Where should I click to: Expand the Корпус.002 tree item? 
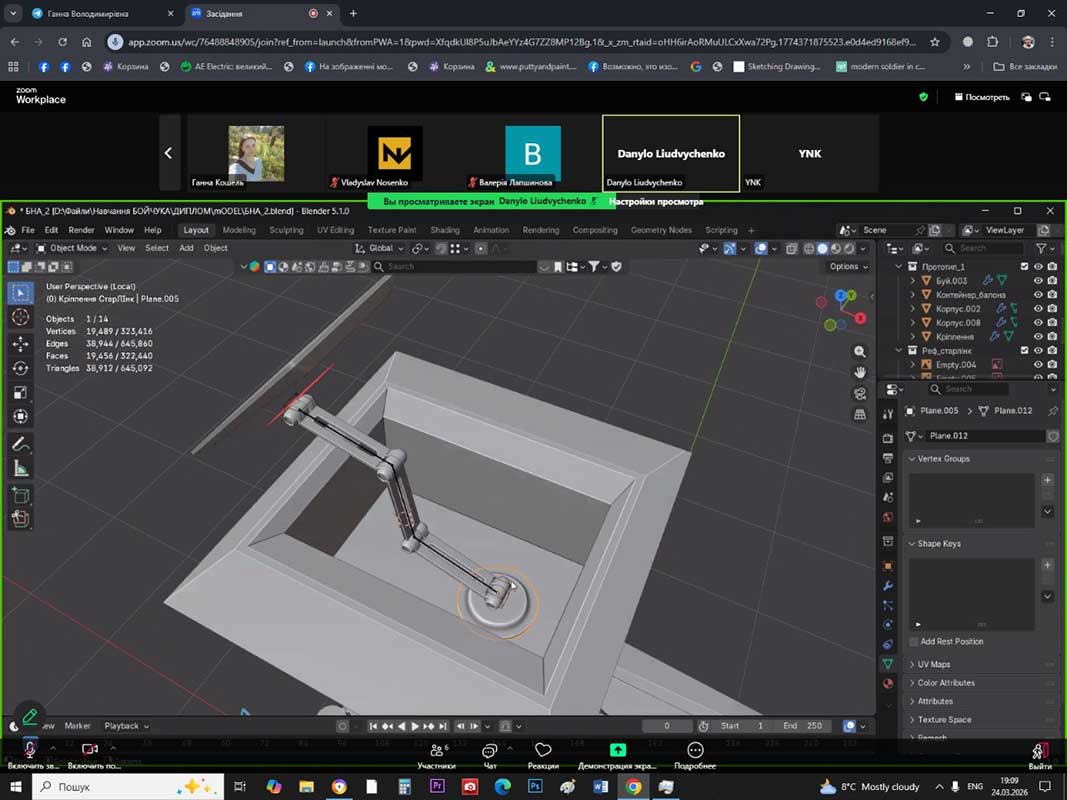[x=912, y=309]
